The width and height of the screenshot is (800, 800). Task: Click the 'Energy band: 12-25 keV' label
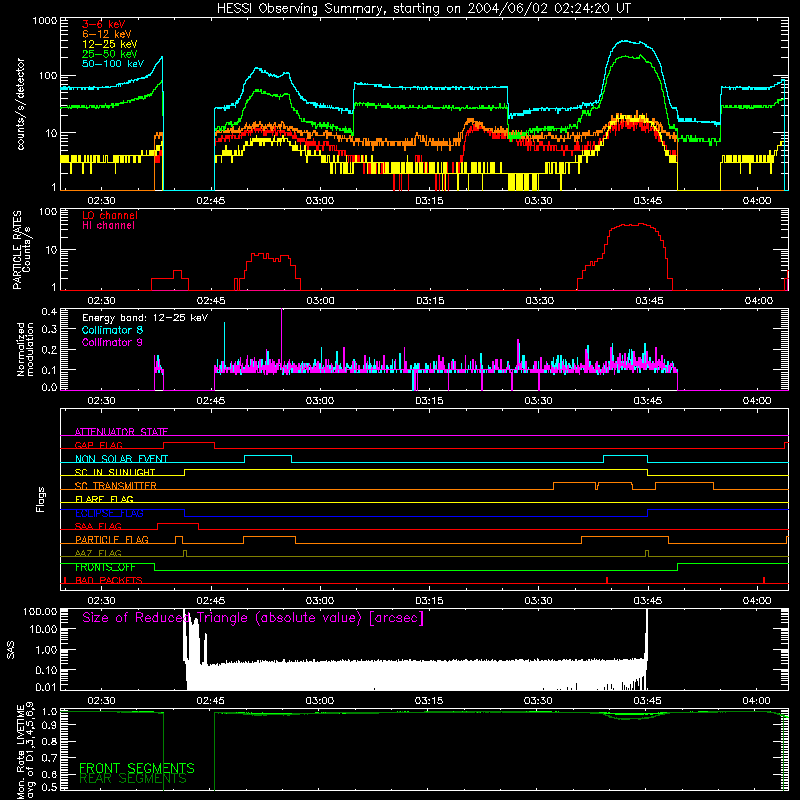tap(145, 318)
